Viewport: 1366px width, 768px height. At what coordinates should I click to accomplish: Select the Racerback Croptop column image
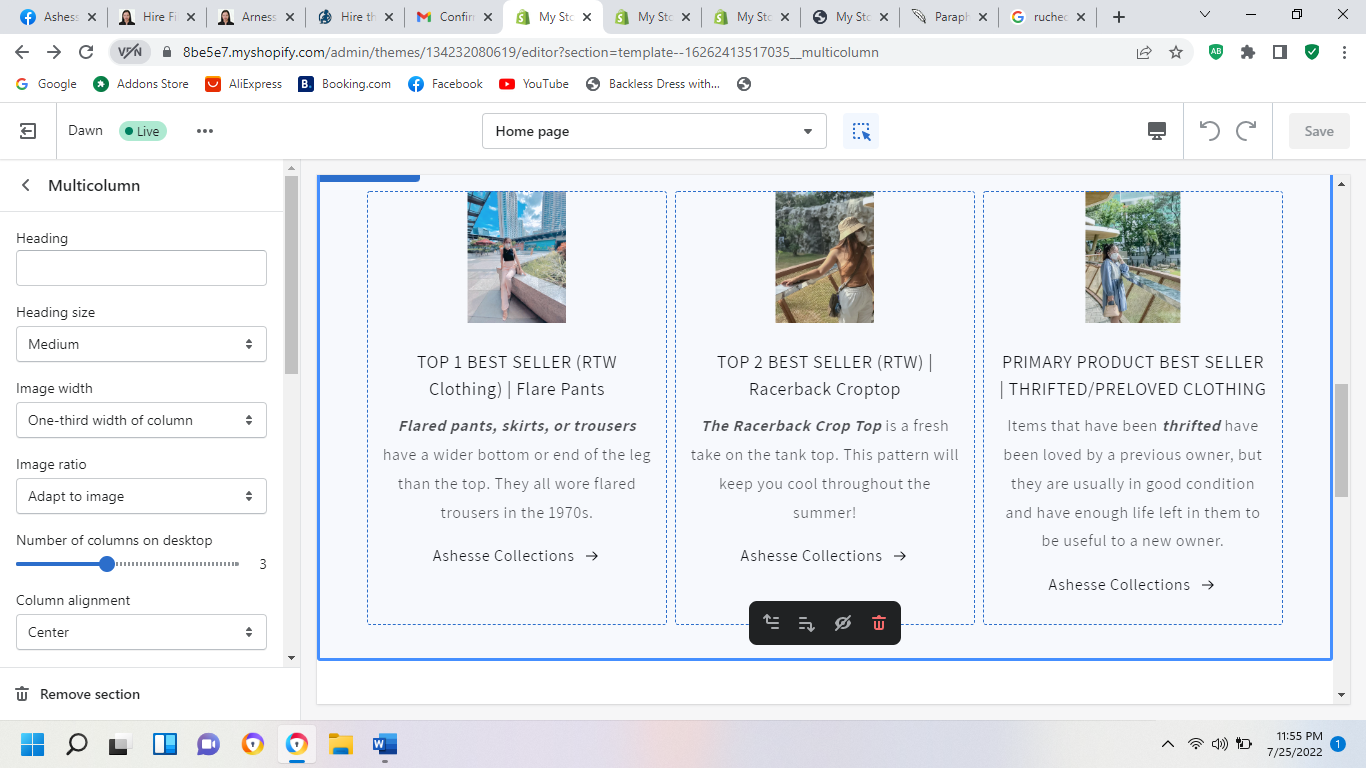[824, 257]
